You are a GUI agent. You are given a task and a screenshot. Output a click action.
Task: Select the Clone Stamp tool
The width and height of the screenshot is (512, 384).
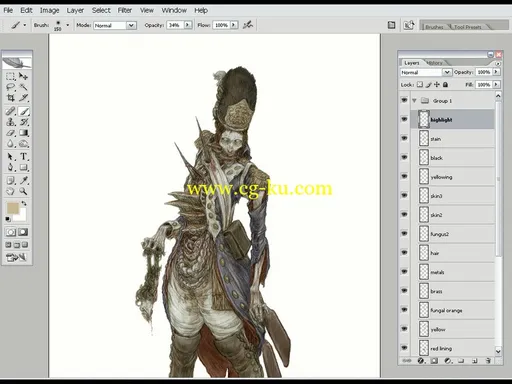[10, 122]
